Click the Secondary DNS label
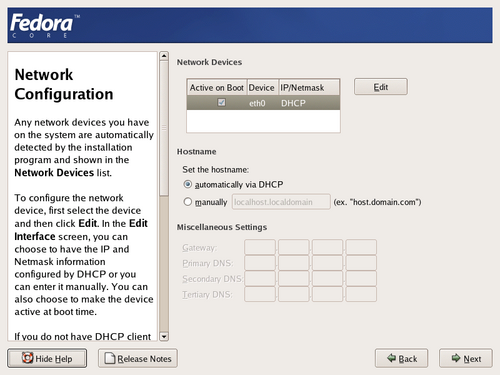The image size is (500, 375). pos(212,279)
